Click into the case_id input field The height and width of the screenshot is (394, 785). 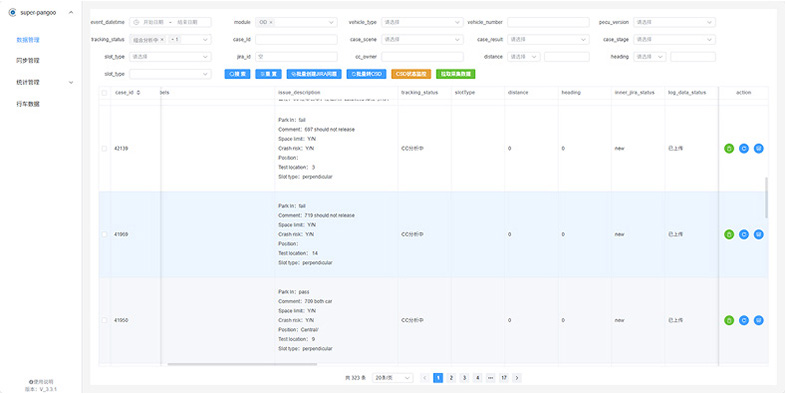click(296, 40)
